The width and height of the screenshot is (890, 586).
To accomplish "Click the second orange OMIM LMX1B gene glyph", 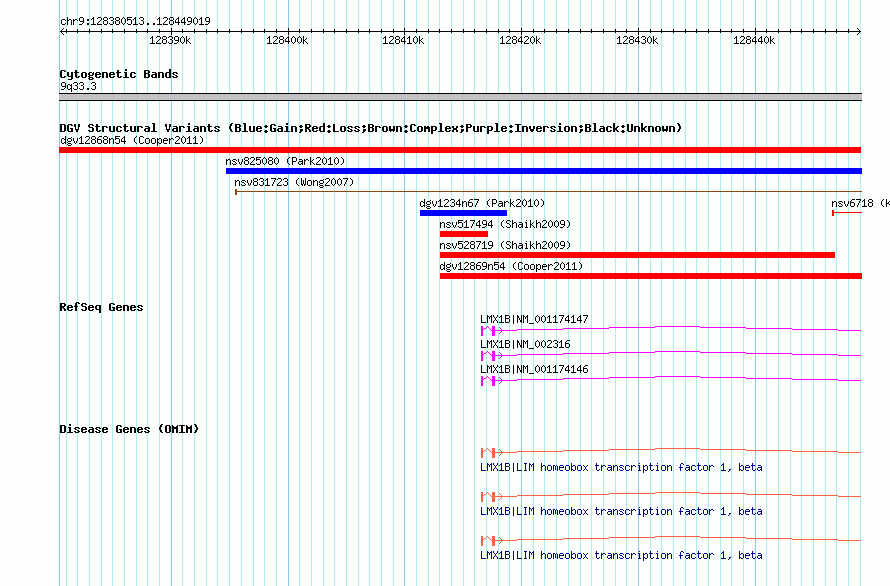I will (671, 496).
